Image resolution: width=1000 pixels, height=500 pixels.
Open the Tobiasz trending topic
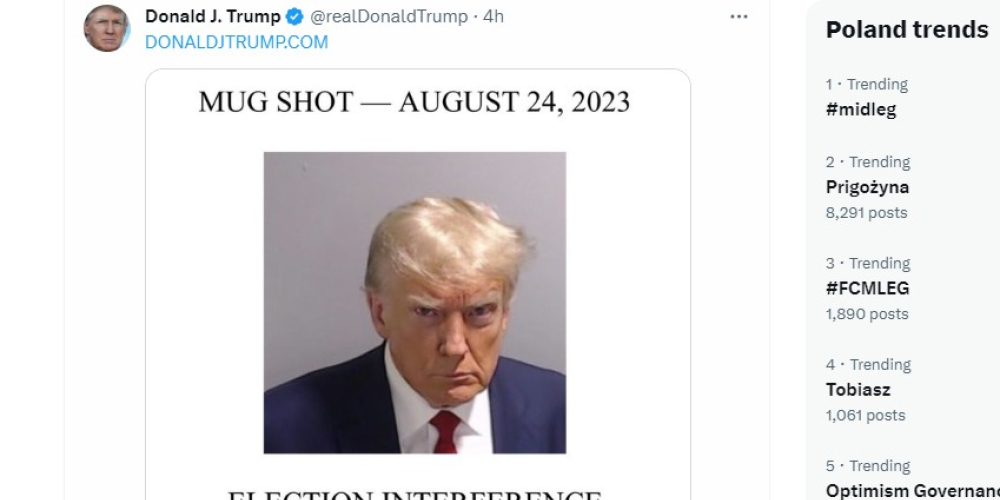click(x=858, y=389)
